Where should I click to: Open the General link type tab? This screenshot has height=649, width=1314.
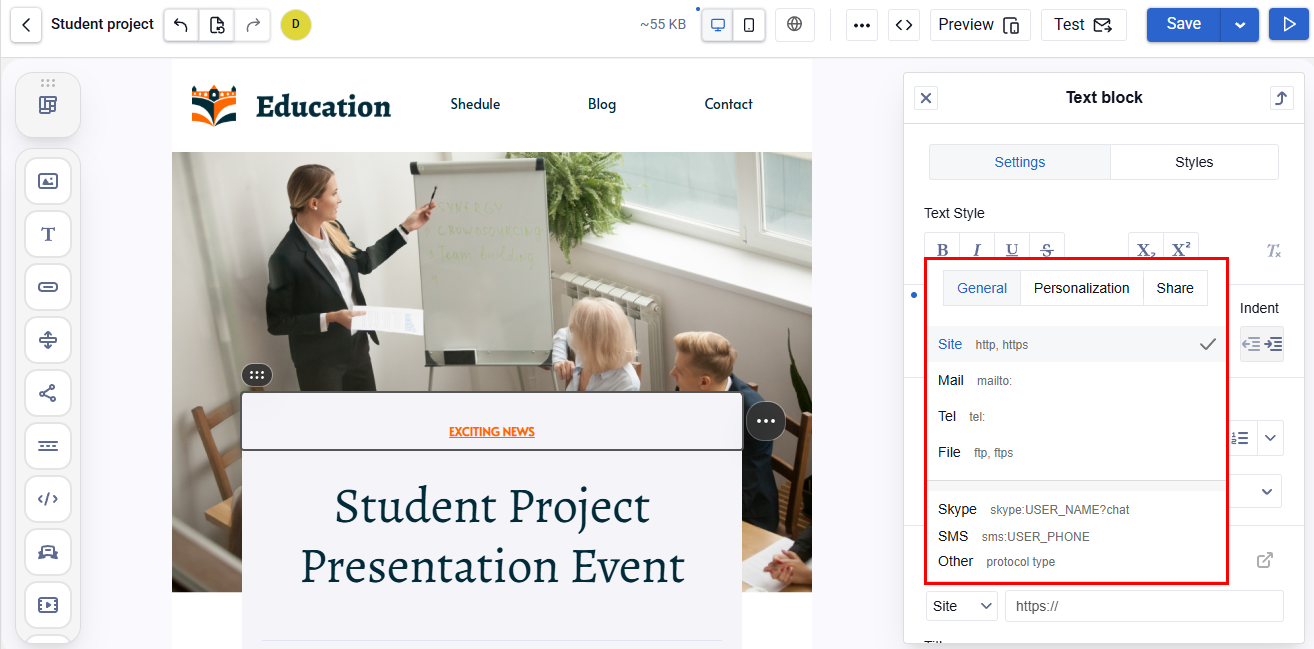pos(982,288)
